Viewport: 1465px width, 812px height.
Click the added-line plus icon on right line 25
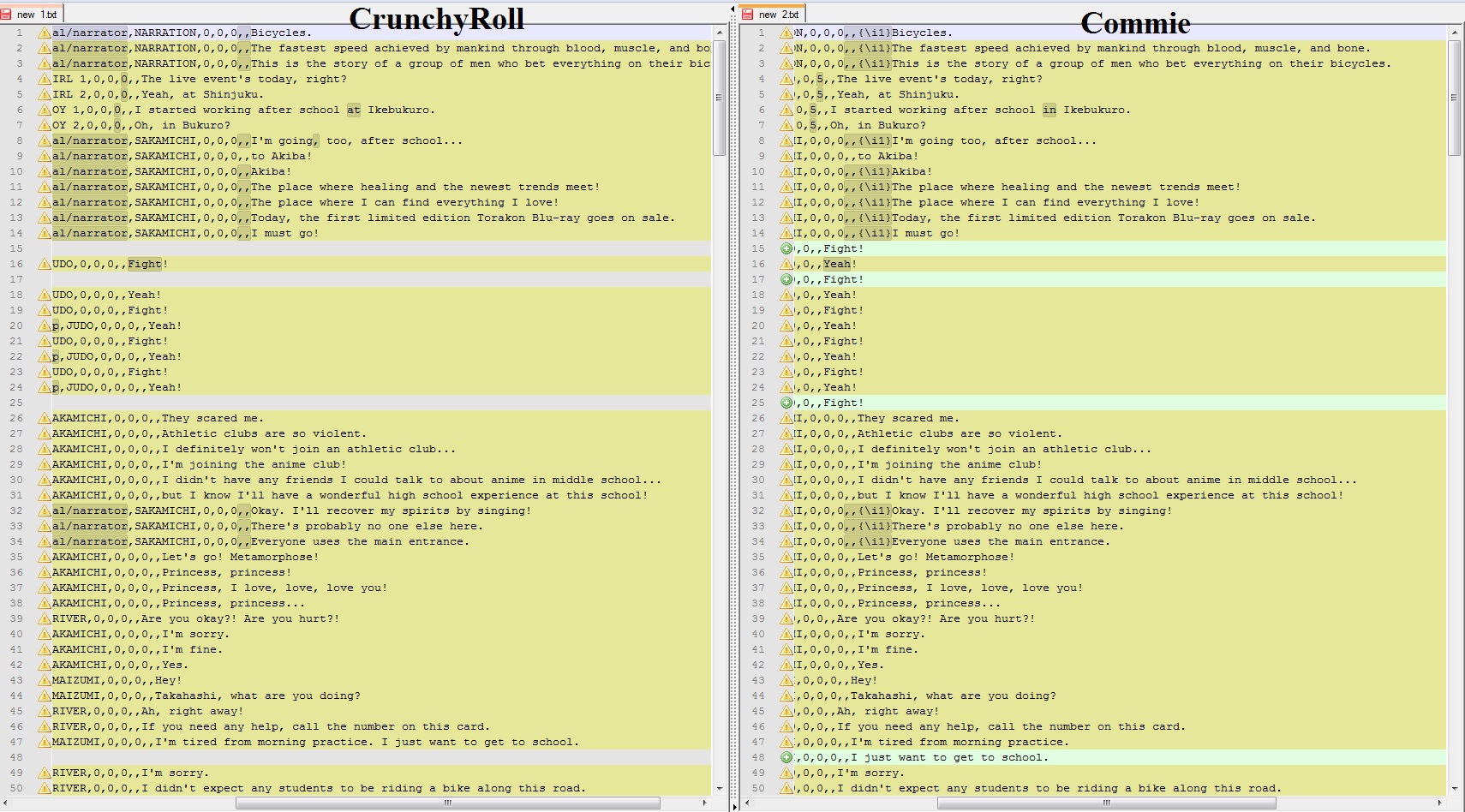coord(786,403)
